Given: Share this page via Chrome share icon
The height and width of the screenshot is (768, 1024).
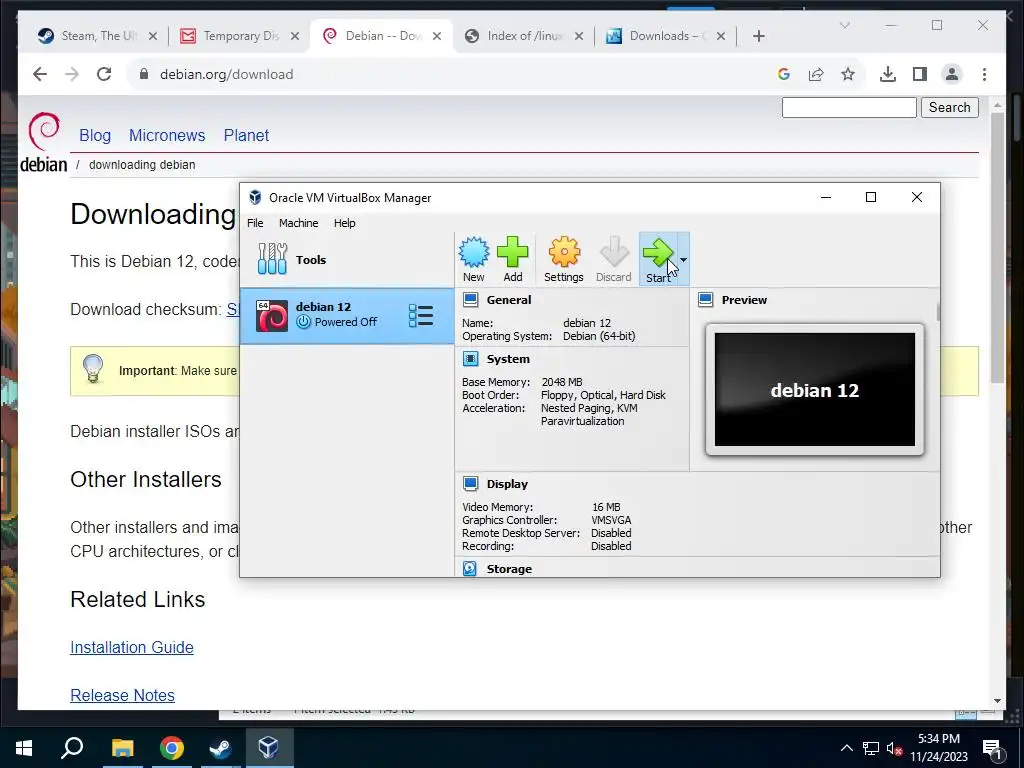Looking at the screenshot, I should click(x=816, y=74).
